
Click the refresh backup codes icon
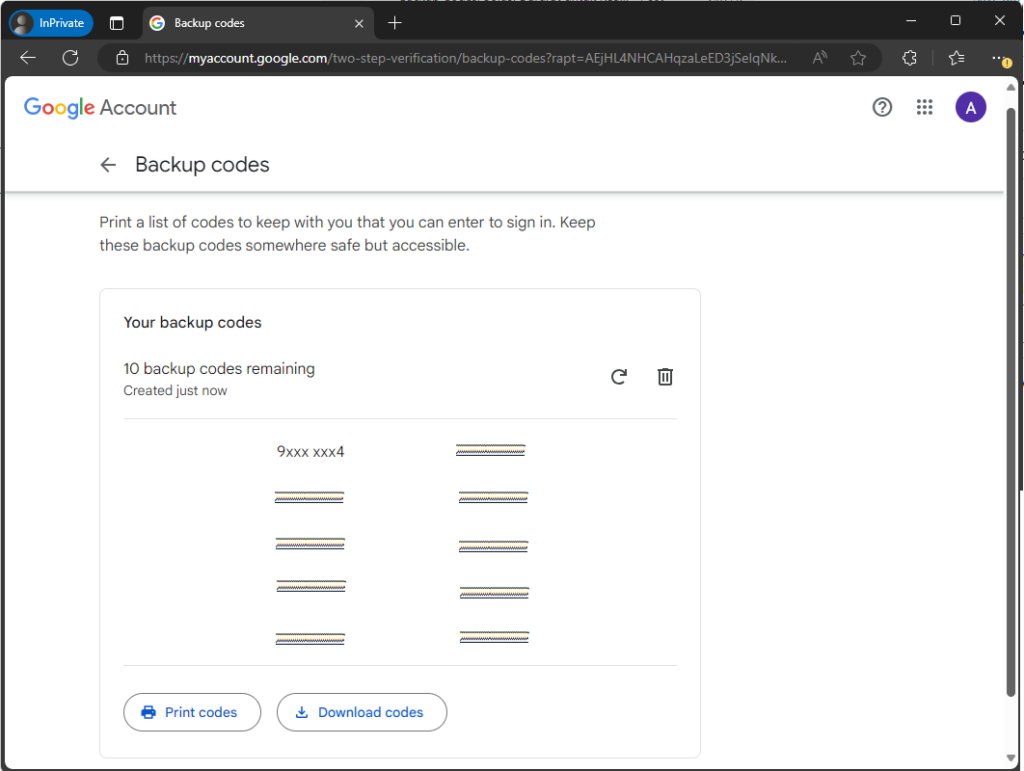pos(619,377)
